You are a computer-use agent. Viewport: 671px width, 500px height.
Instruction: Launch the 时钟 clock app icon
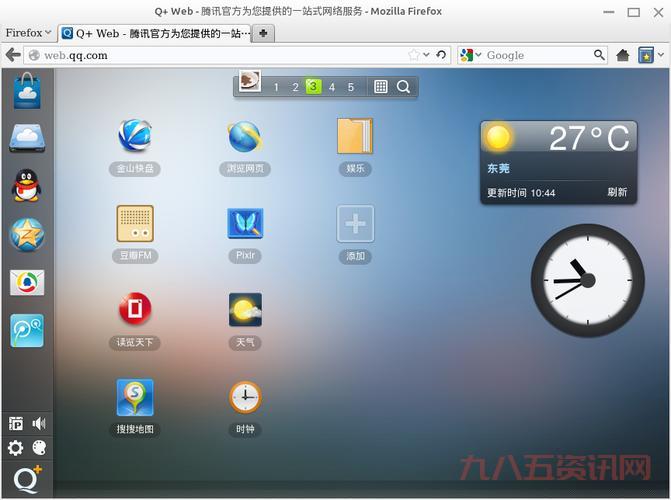[245, 397]
